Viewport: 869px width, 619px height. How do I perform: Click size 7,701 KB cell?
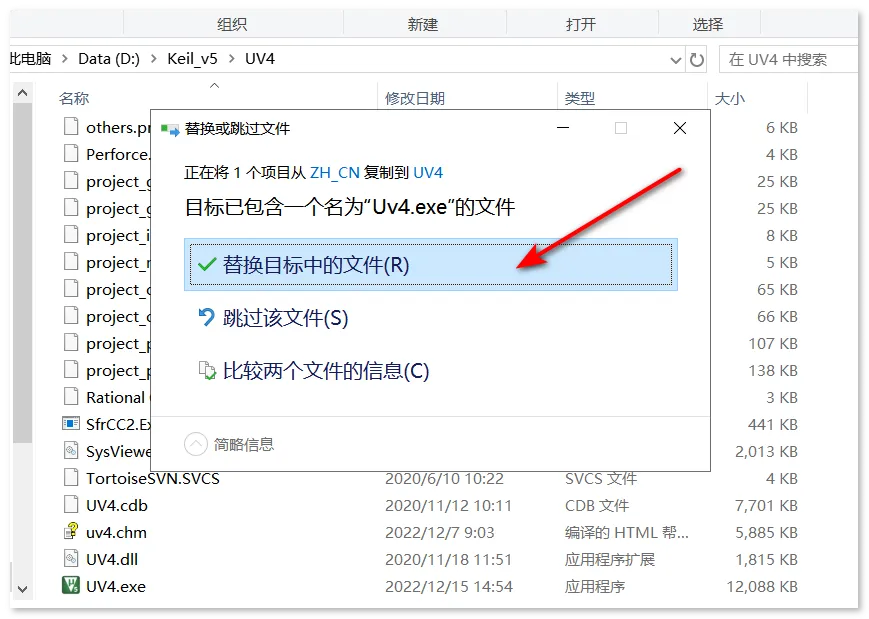(x=766, y=505)
